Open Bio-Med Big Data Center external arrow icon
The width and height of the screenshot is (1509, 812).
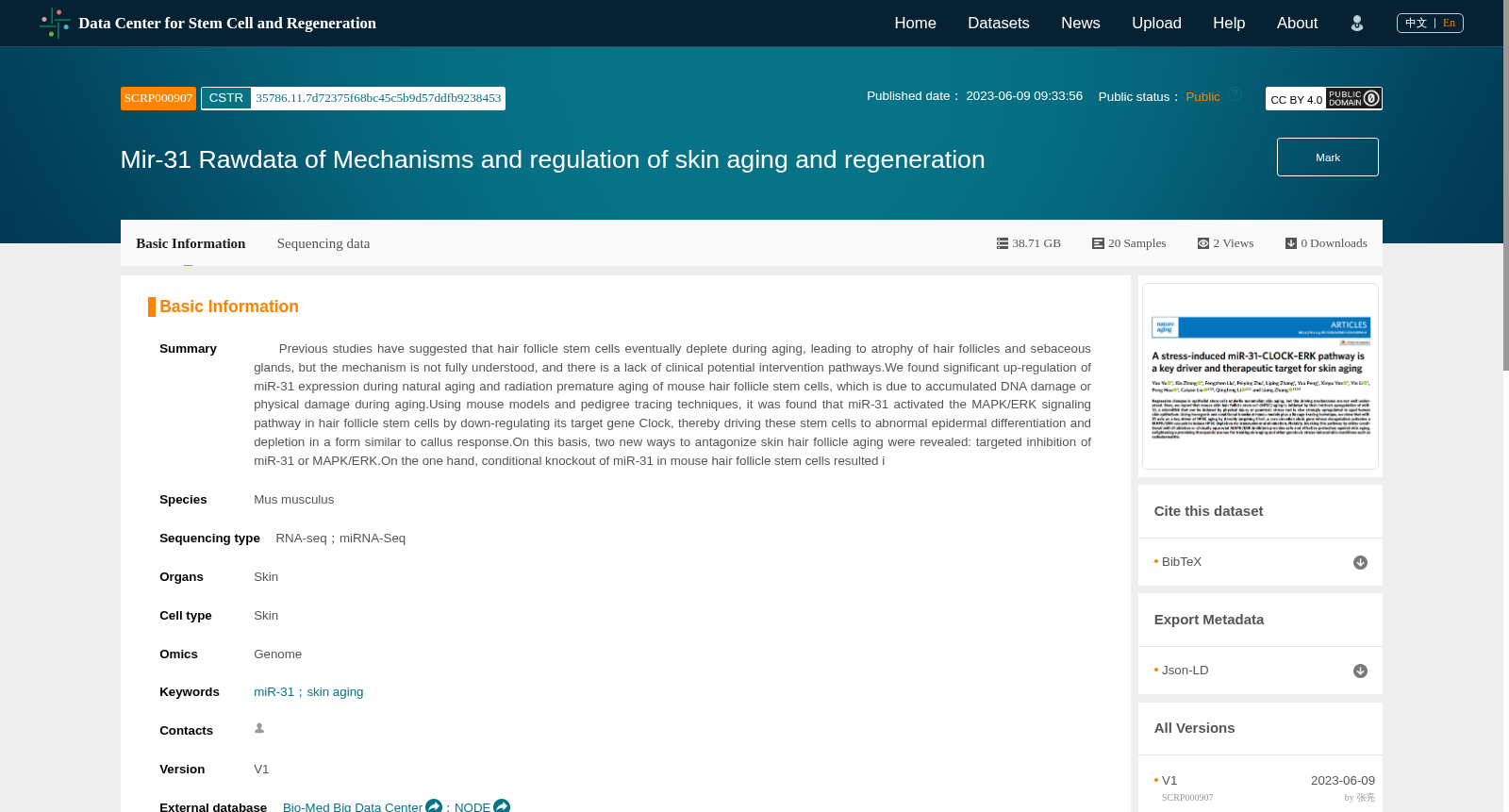[x=434, y=806]
